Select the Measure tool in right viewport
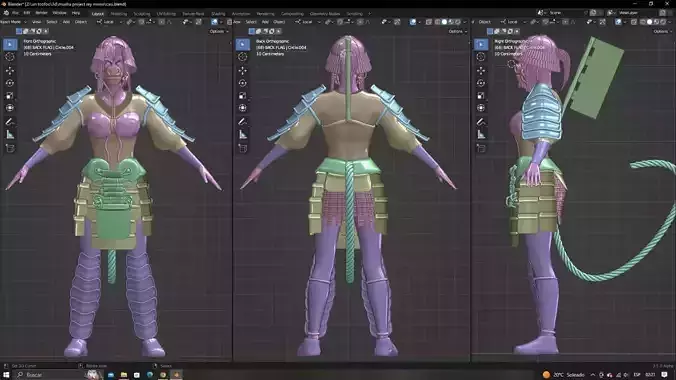 click(x=481, y=135)
